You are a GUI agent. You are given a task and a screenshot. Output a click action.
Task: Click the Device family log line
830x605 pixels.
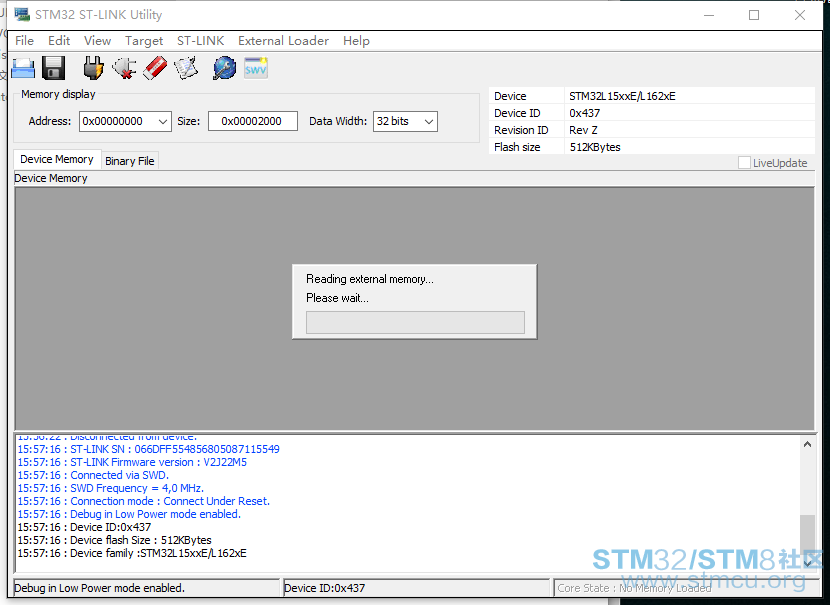(132, 553)
